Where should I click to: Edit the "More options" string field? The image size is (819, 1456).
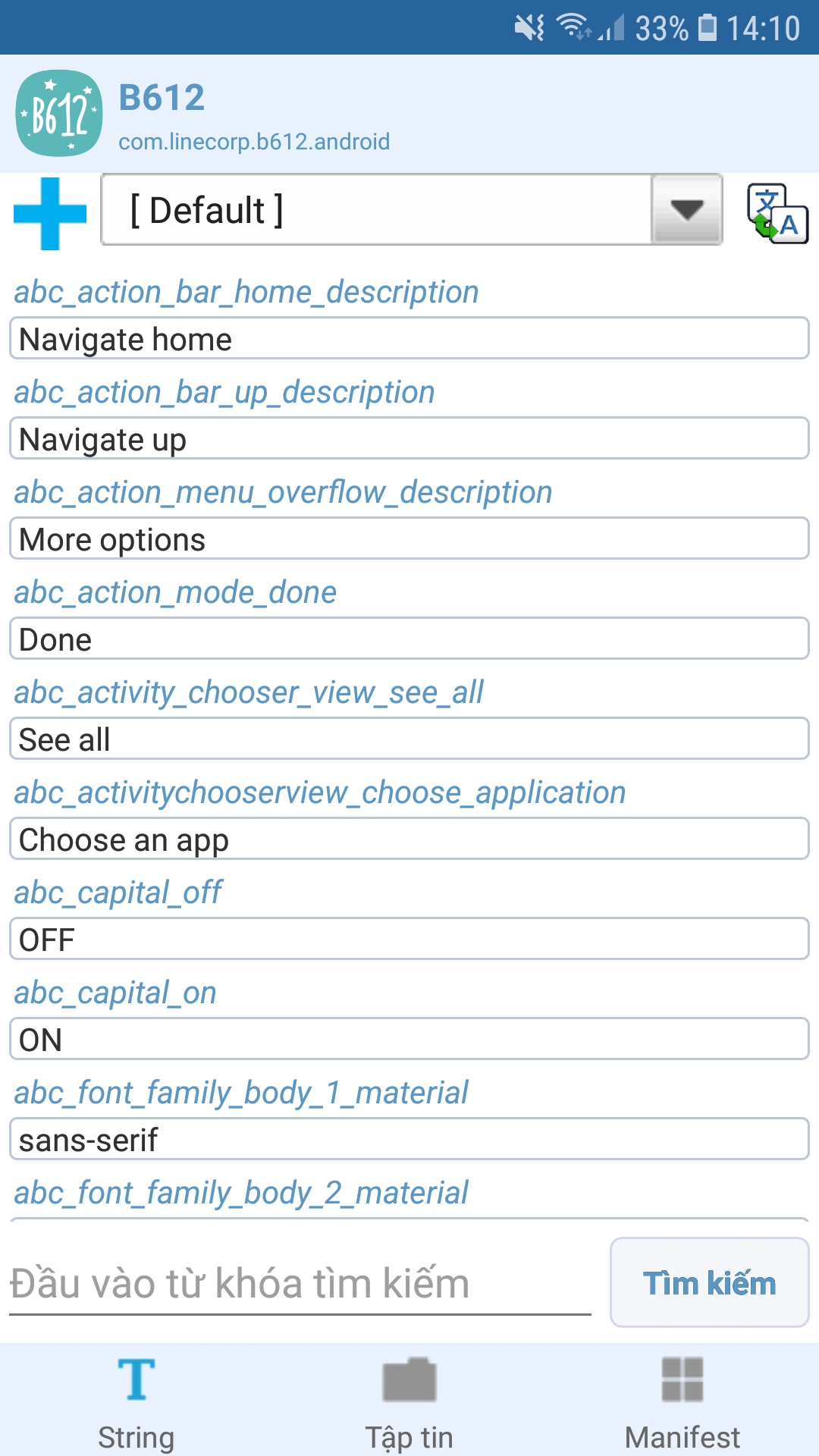click(x=409, y=539)
